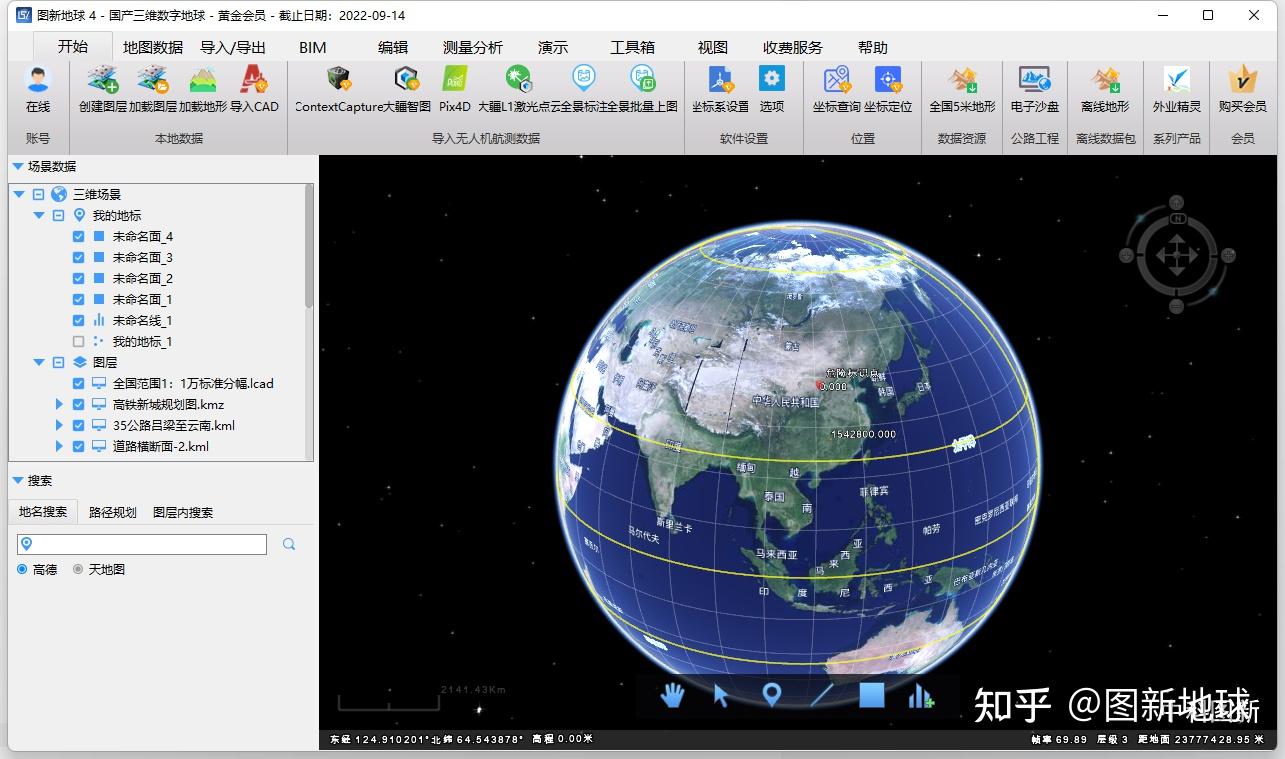Open the 收费服务 ribbon tab
The width and height of the screenshot is (1285, 759).
[x=793, y=47]
